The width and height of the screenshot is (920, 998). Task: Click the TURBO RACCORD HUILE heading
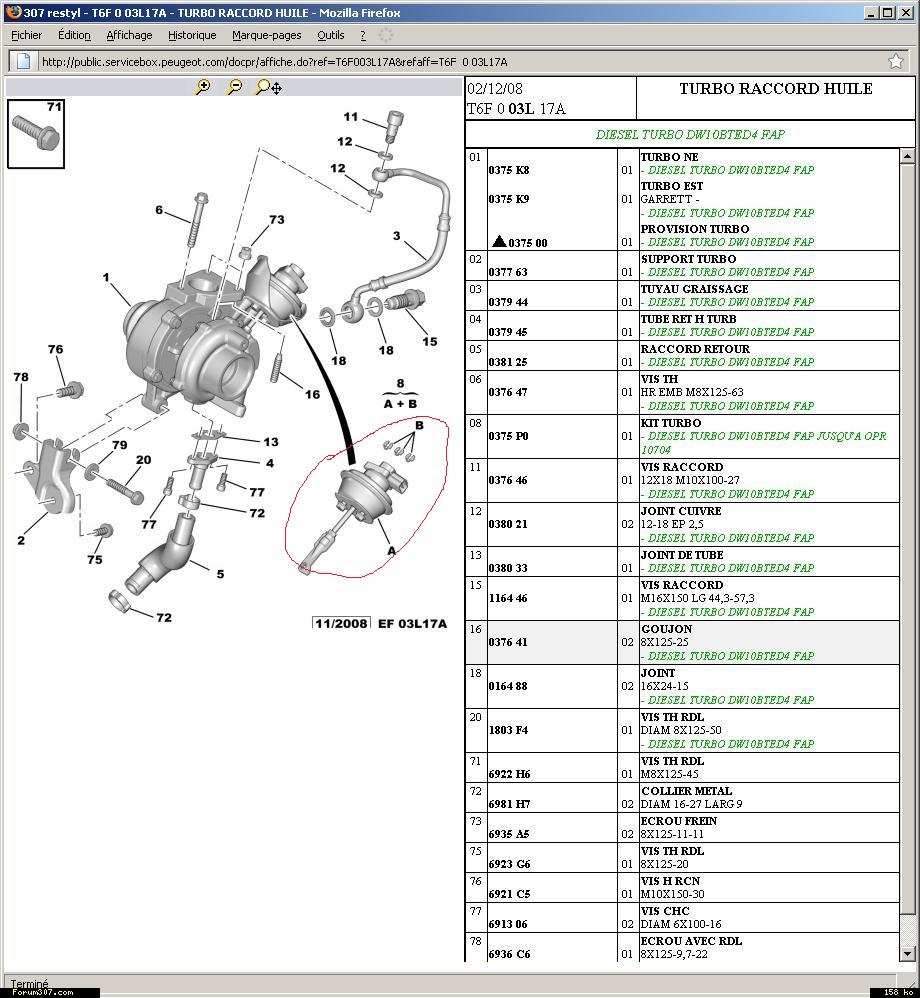point(775,88)
